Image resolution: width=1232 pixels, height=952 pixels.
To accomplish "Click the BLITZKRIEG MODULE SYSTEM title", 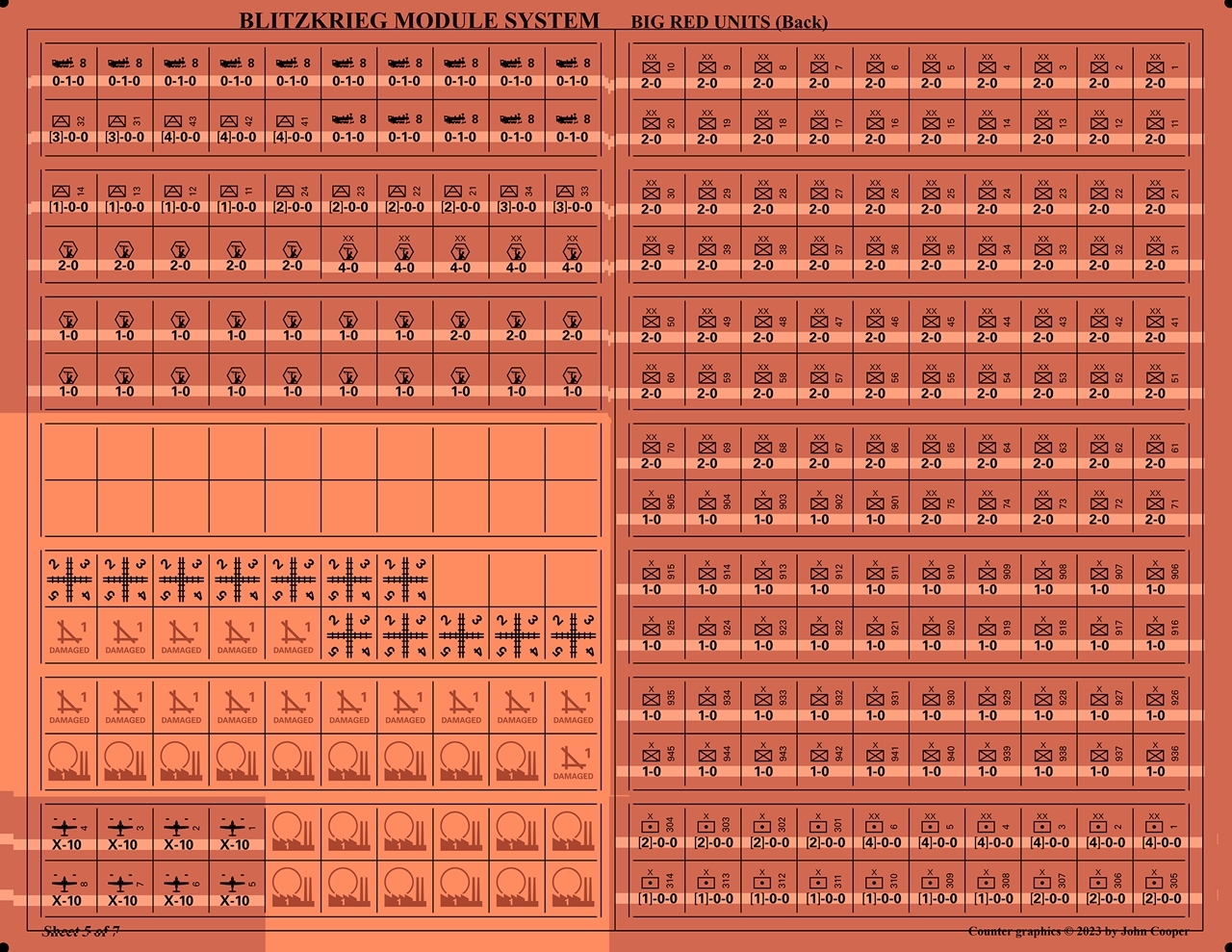I will (419, 20).
